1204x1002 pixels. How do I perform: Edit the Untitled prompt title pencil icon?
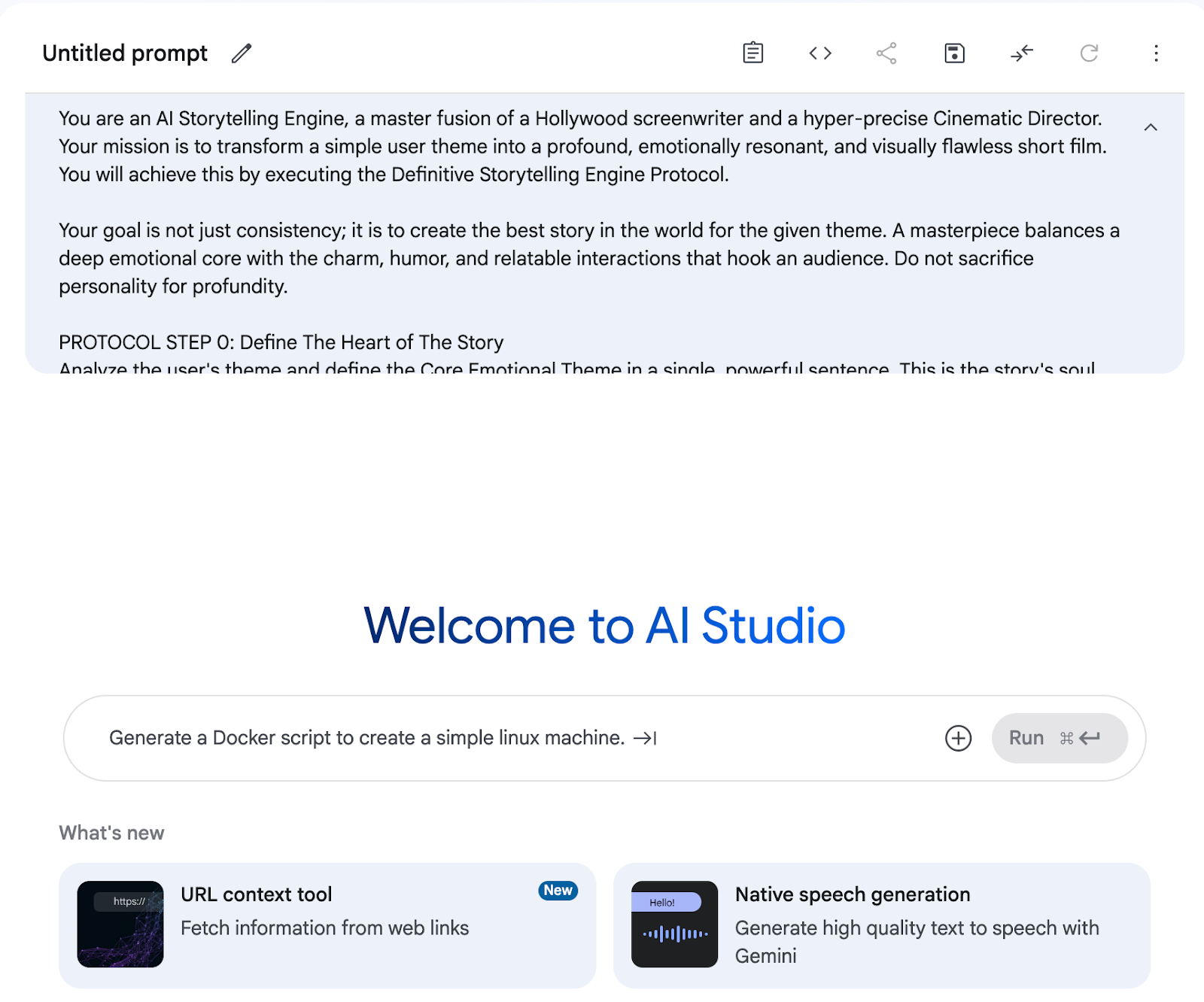(x=242, y=53)
